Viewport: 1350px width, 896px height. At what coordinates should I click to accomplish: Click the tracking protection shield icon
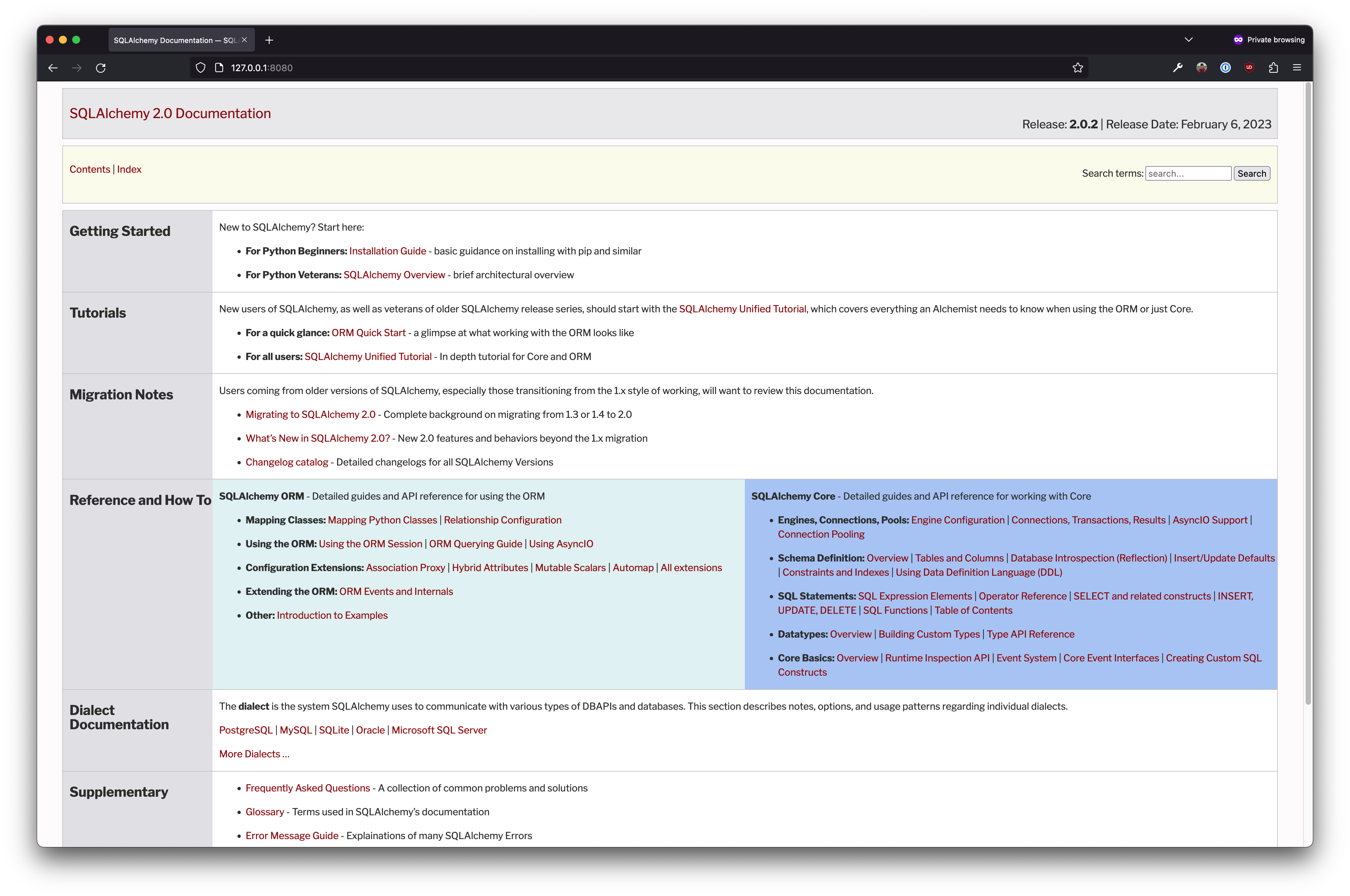(x=201, y=68)
